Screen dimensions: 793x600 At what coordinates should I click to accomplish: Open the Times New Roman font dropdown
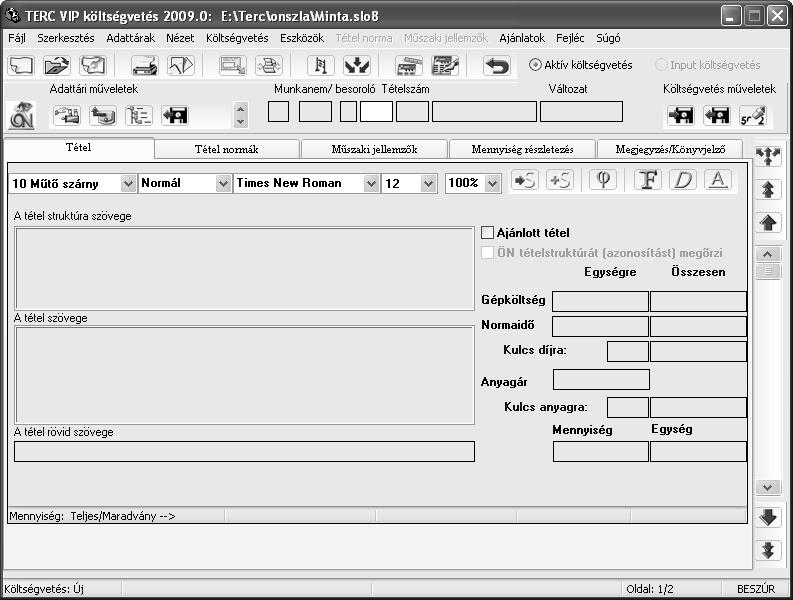[x=371, y=184]
